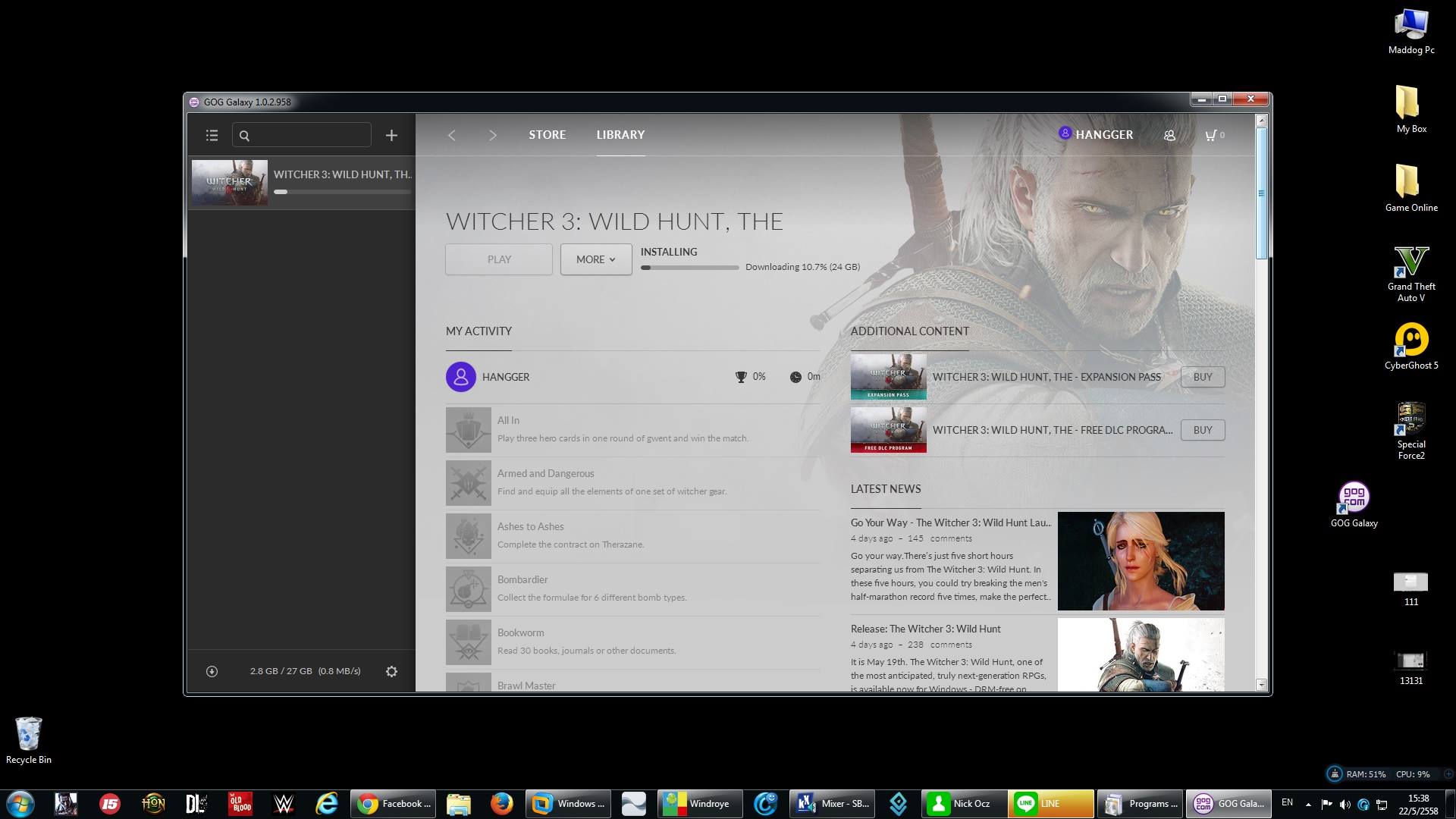Image resolution: width=1456 pixels, height=819 pixels.
Task: Click the forward navigation arrow
Action: pos(492,135)
